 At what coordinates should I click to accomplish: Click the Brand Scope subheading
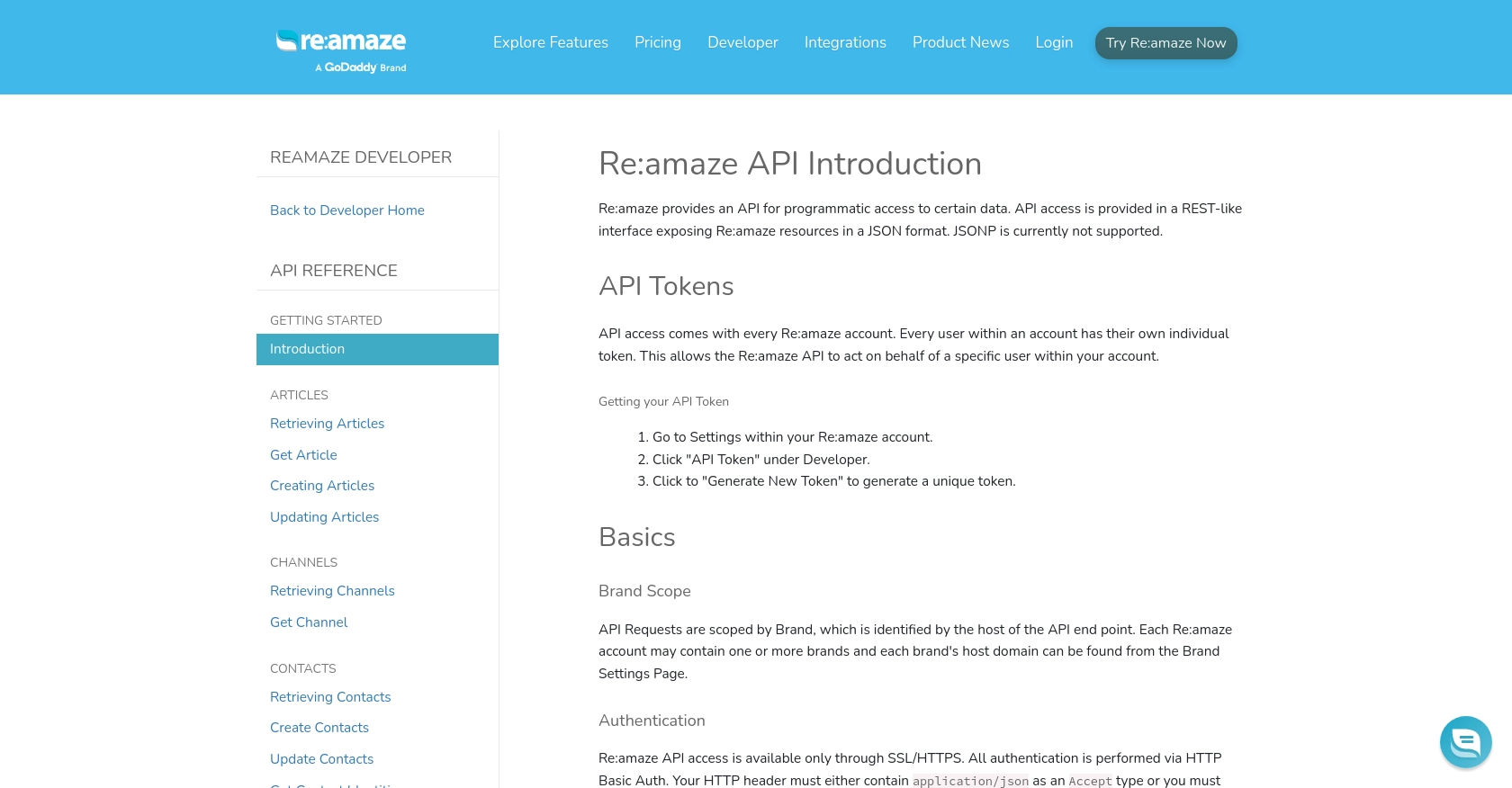[644, 591]
